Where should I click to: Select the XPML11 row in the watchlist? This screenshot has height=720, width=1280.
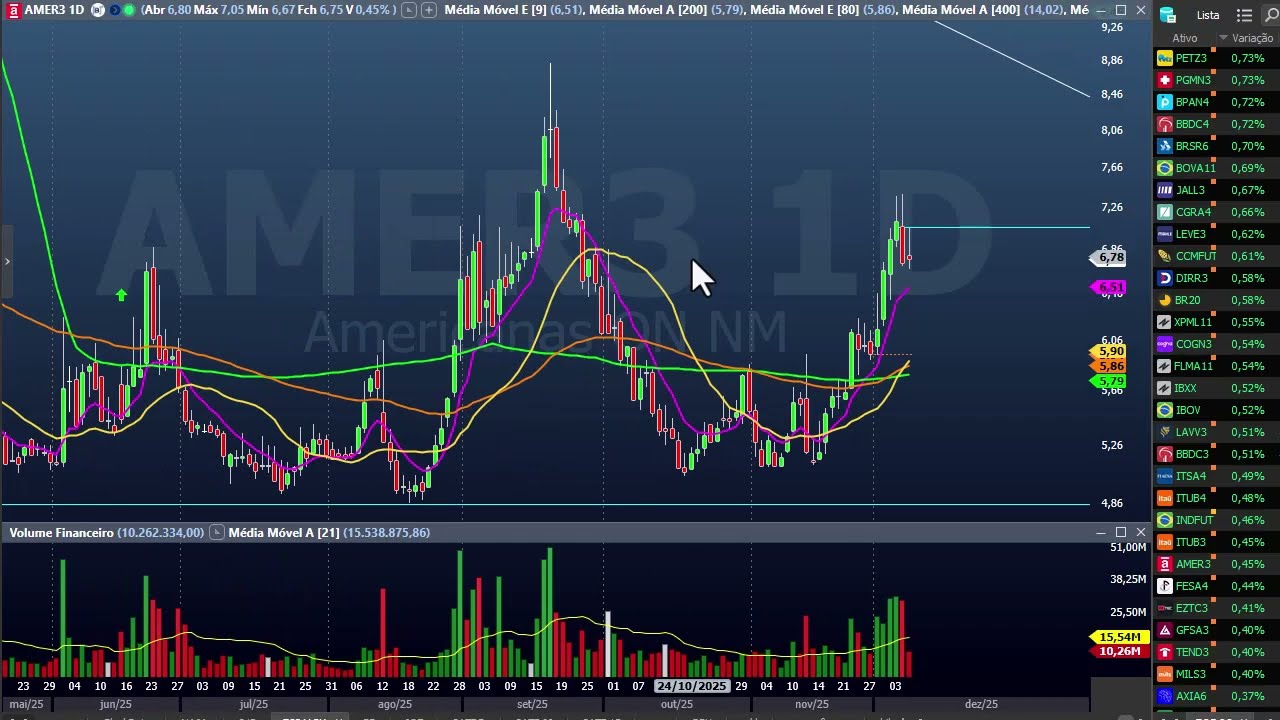pos(1216,322)
